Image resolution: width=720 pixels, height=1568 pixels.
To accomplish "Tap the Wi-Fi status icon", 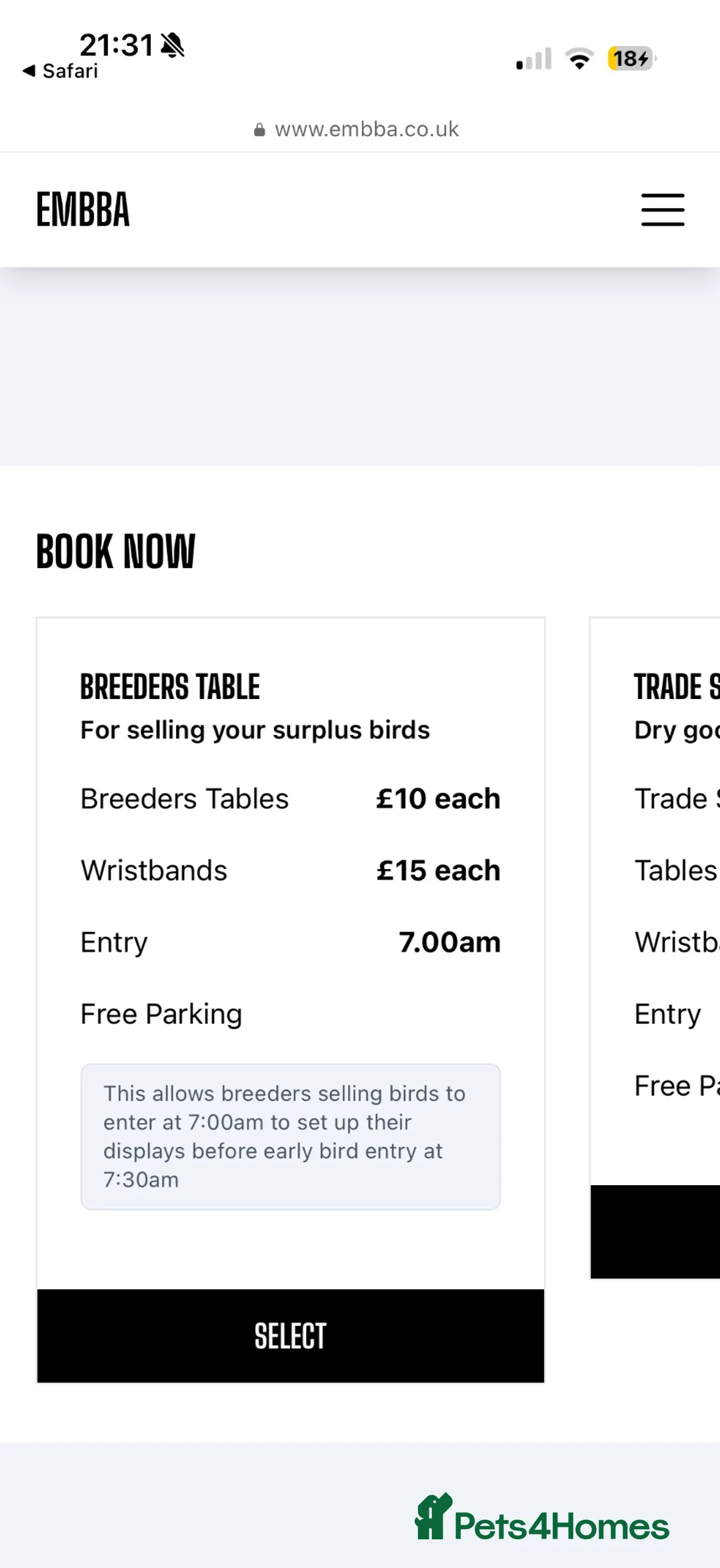I will pyautogui.click(x=579, y=59).
